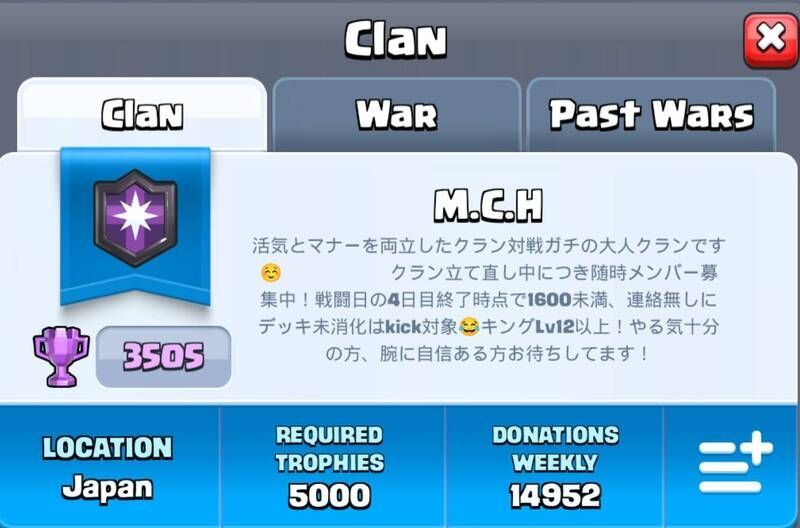Viewport: 800px width, 528px height.
Task: Open the member list plus icon
Action: click(x=735, y=462)
